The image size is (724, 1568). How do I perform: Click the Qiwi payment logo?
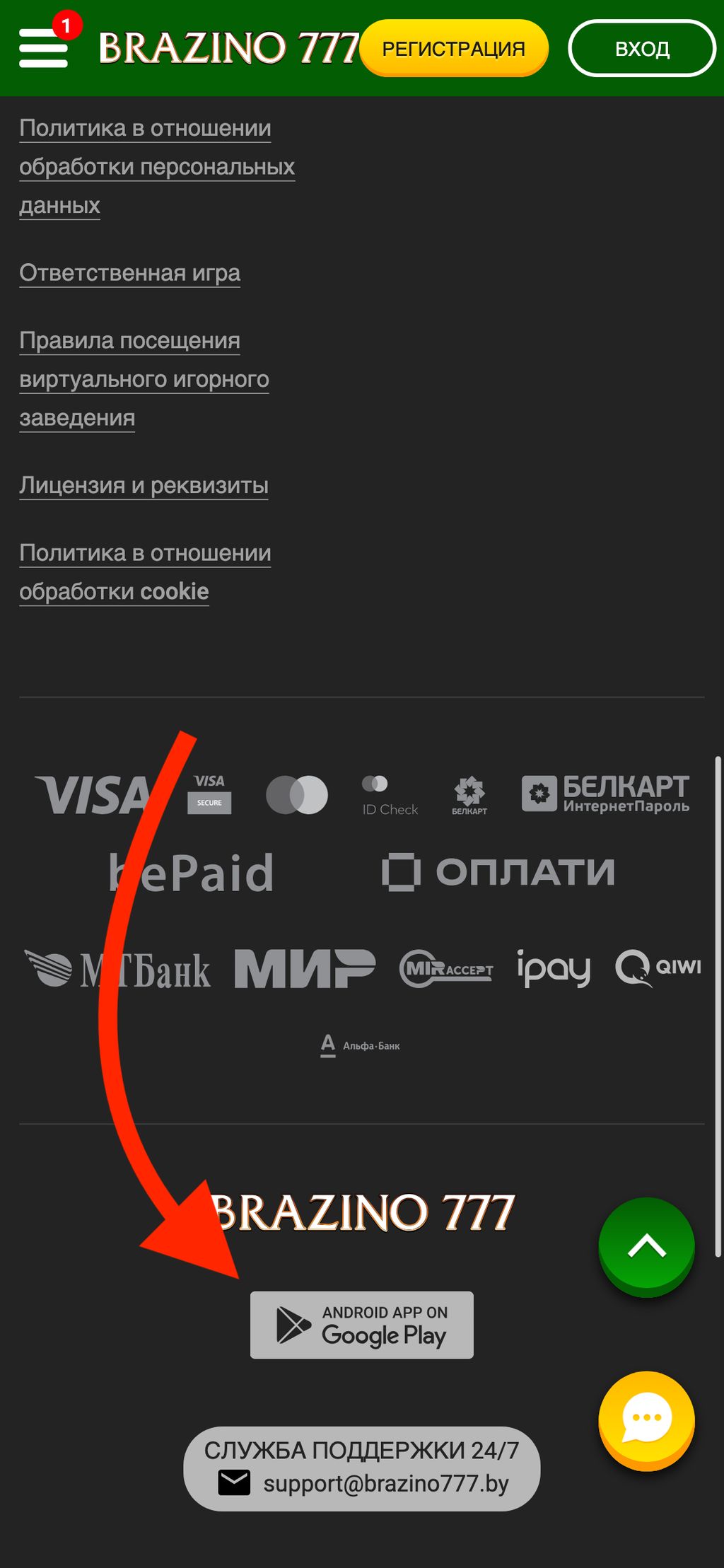tap(658, 968)
